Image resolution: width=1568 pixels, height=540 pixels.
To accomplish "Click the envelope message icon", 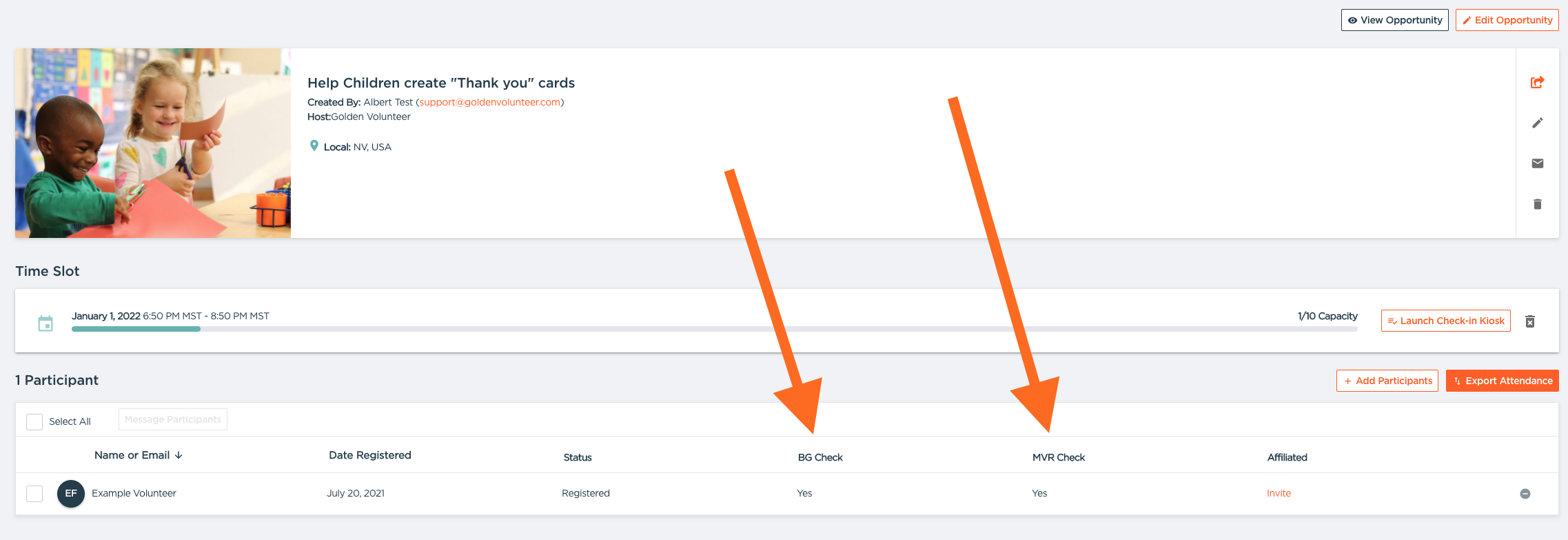I will tap(1537, 163).
